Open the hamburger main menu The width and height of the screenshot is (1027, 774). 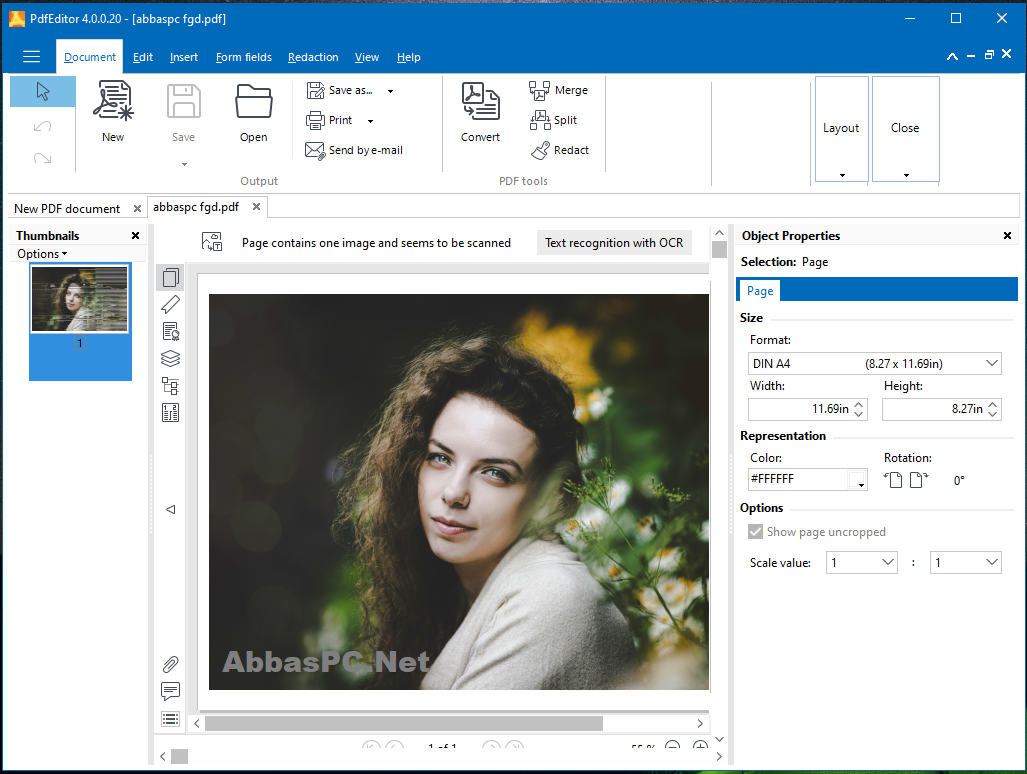tap(31, 57)
